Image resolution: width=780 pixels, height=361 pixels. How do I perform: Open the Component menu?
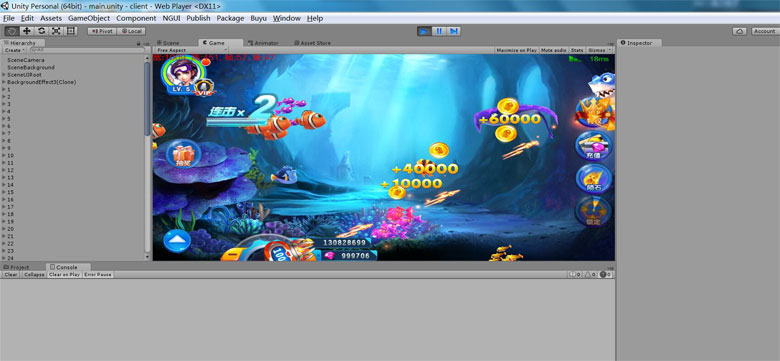(136, 18)
